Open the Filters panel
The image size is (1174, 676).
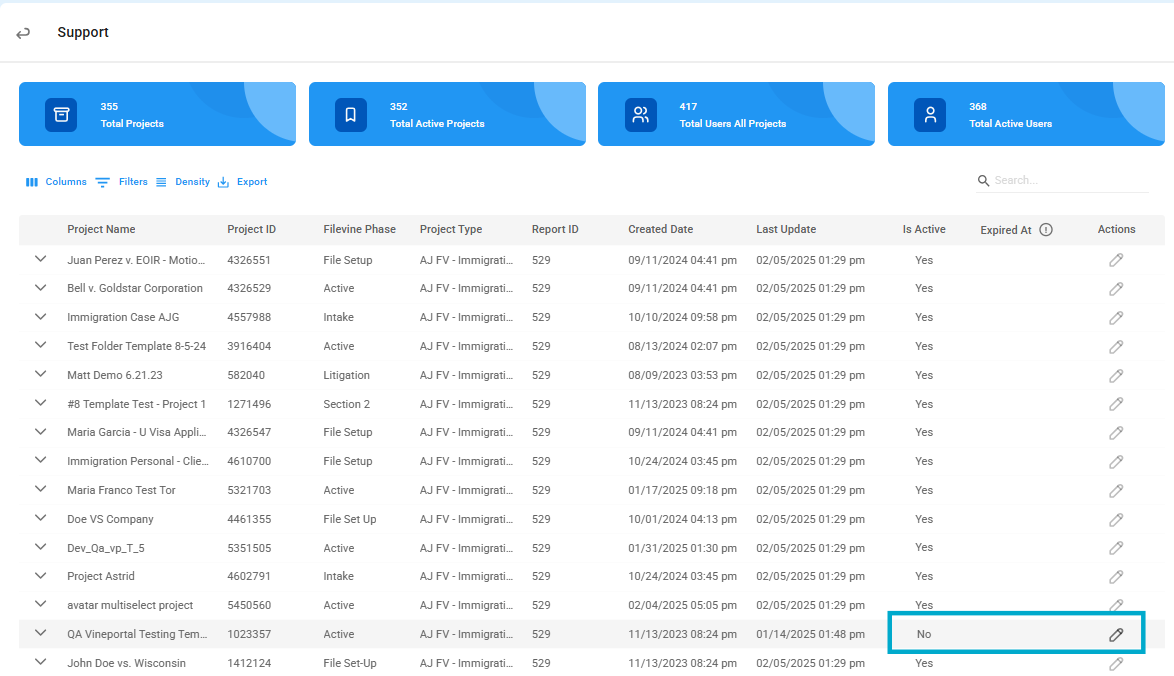pyautogui.click(x=122, y=182)
